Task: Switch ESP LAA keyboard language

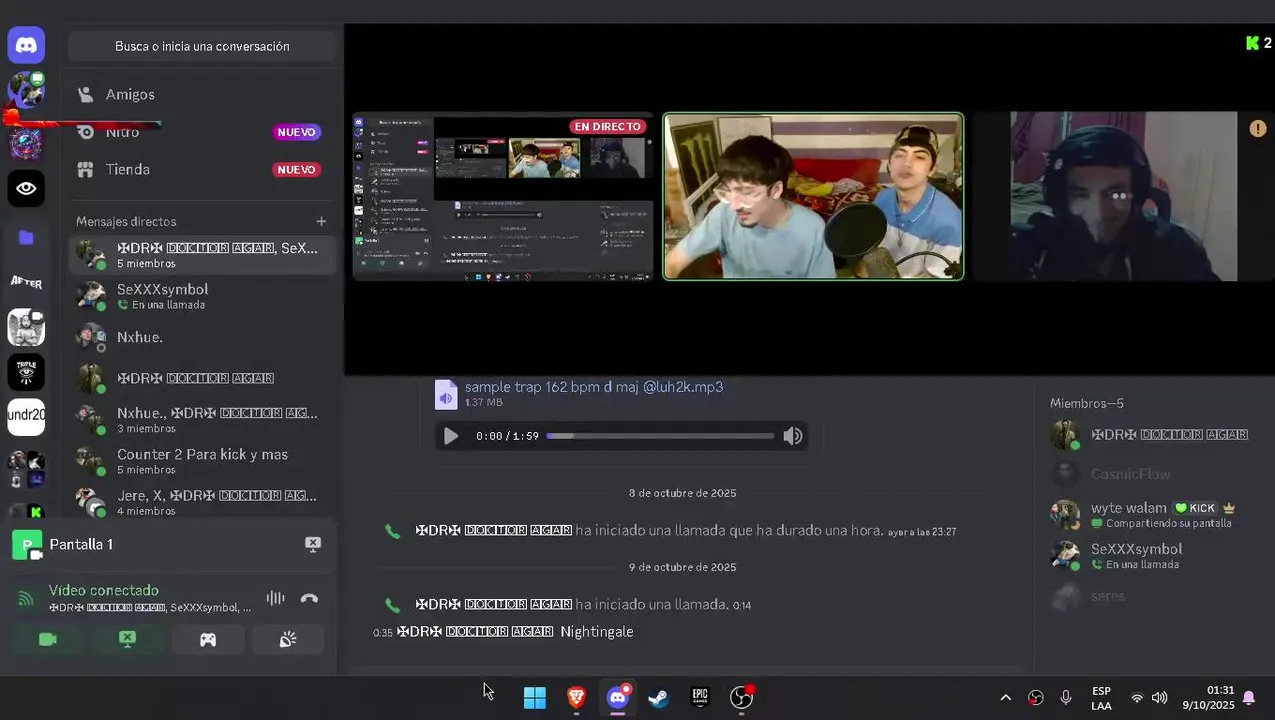Action: [1101, 697]
